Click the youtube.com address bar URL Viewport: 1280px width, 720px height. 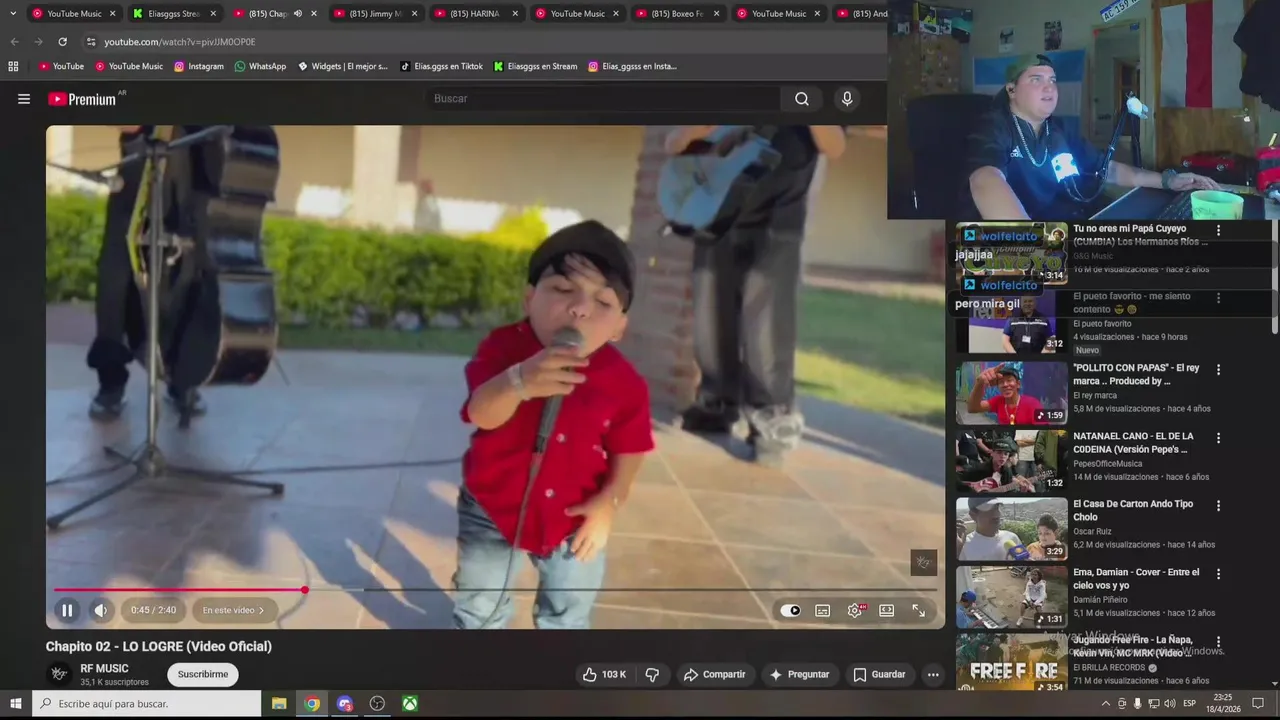(x=180, y=42)
